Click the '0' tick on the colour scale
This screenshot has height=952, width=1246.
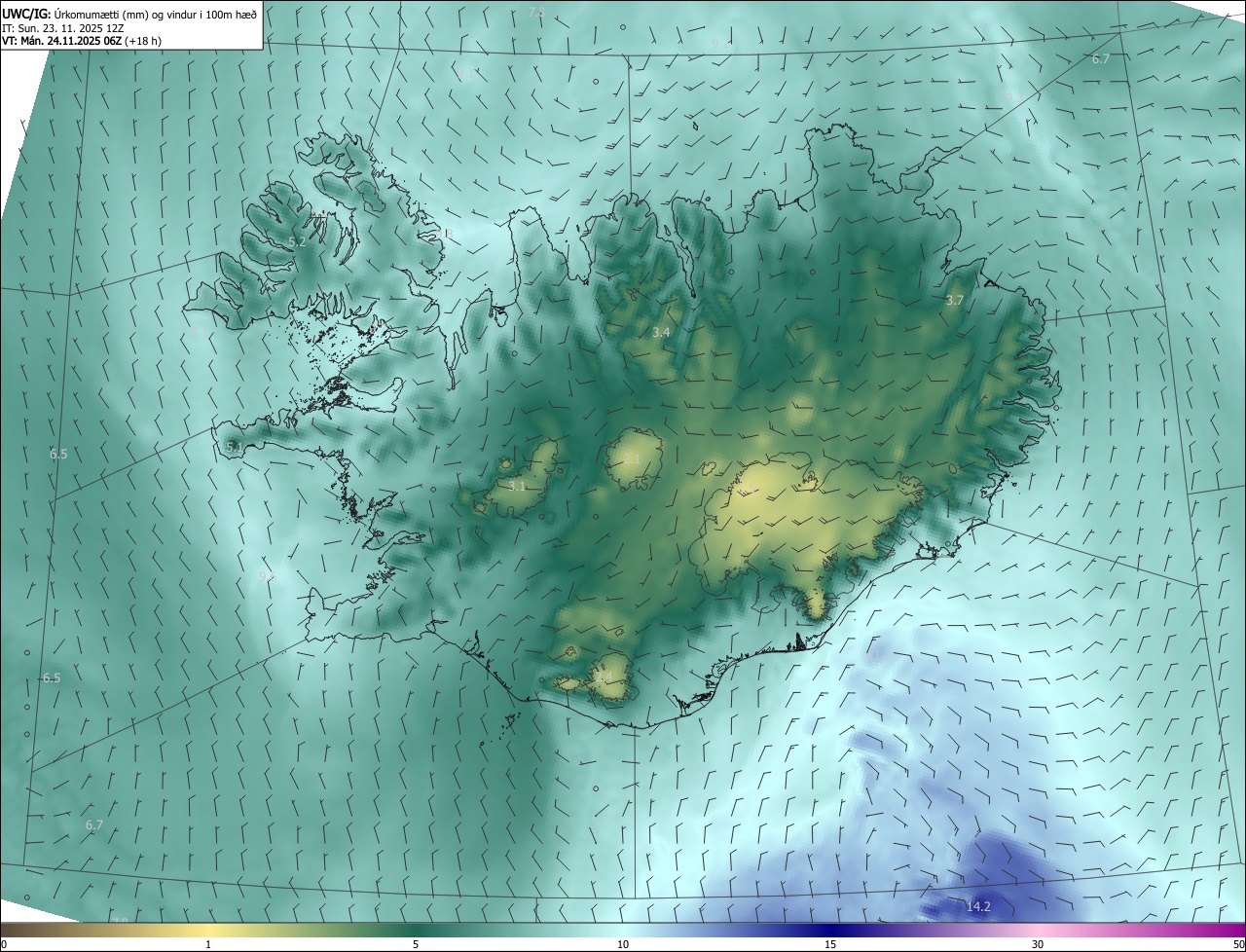pos(4,944)
